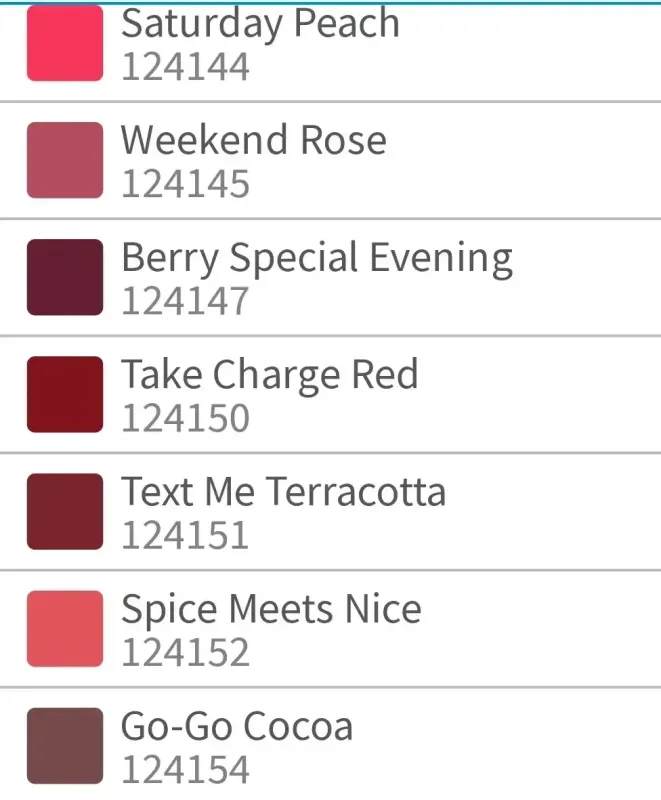The height and width of the screenshot is (800, 661).
Task: Click product code 124145
Action: tap(186, 184)
